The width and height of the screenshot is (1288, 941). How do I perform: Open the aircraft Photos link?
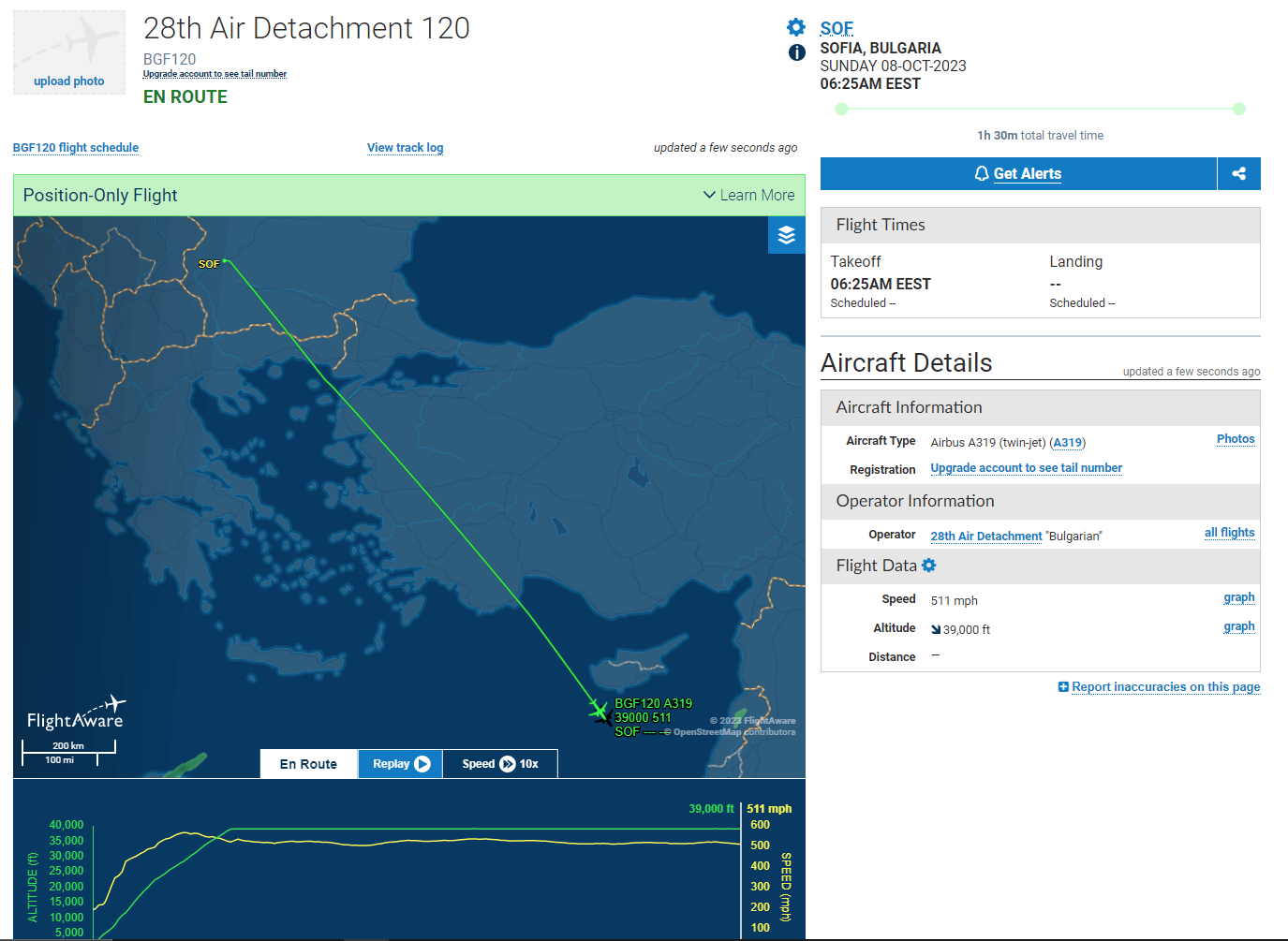tap(1236, 439)
